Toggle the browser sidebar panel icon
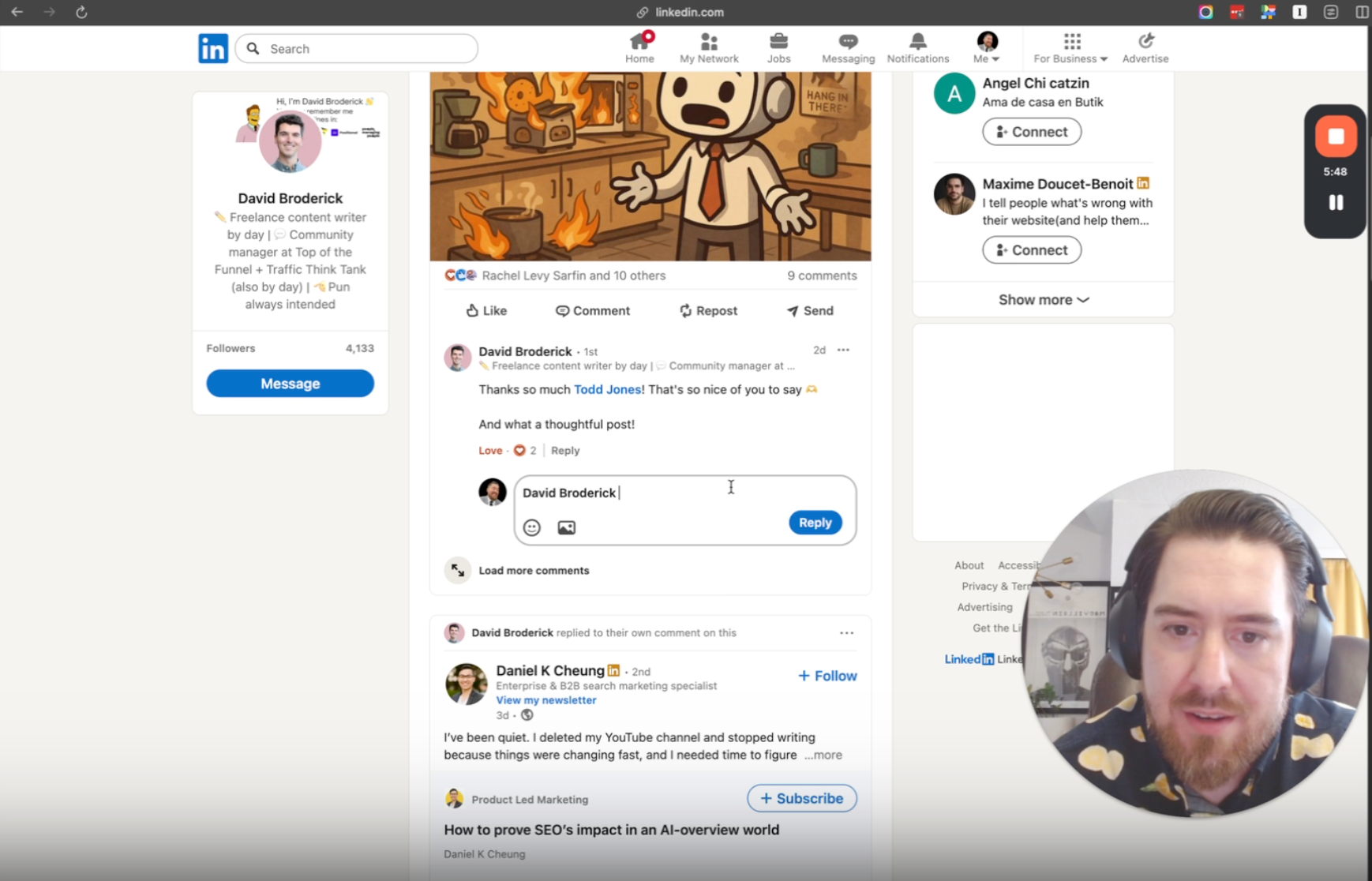Screen dimensions: 1372x881 pos(1363,12)
